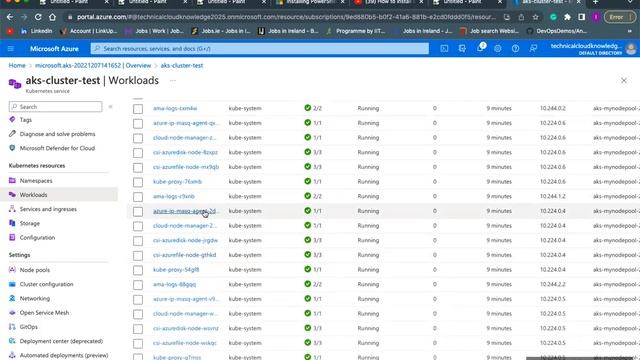The width and height of the screenshot is (640, 360).
Task: Collapse the sidebar menu with the chevron
Action: pos(110,107)
